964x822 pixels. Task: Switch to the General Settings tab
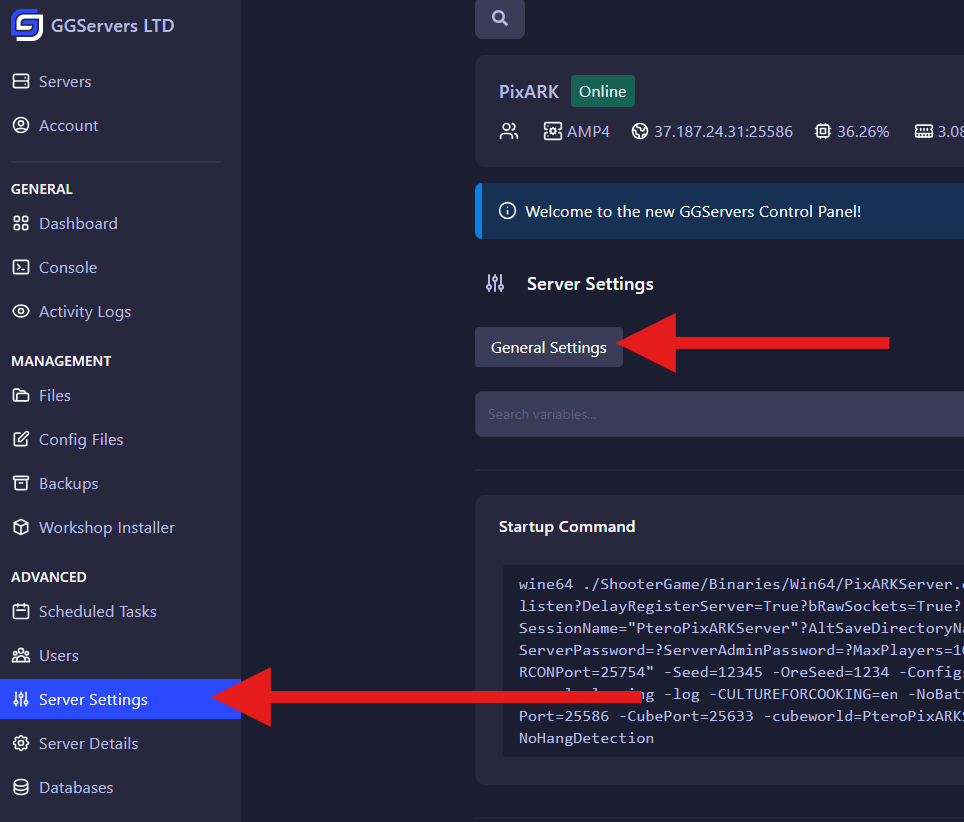[548, 348]
